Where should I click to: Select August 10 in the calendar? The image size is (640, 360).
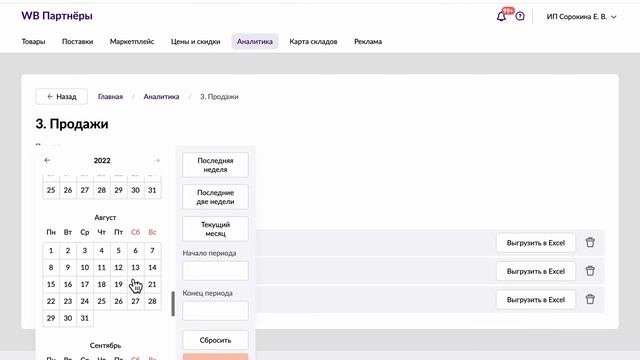85,268
